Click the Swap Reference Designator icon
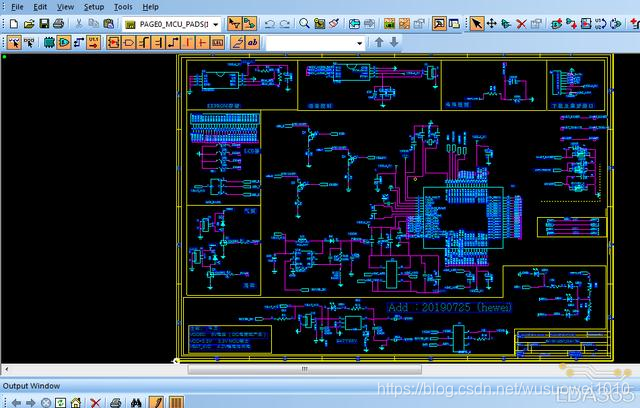Image resolution: width=640 pixels, height=408 pixels. (601, 24)
